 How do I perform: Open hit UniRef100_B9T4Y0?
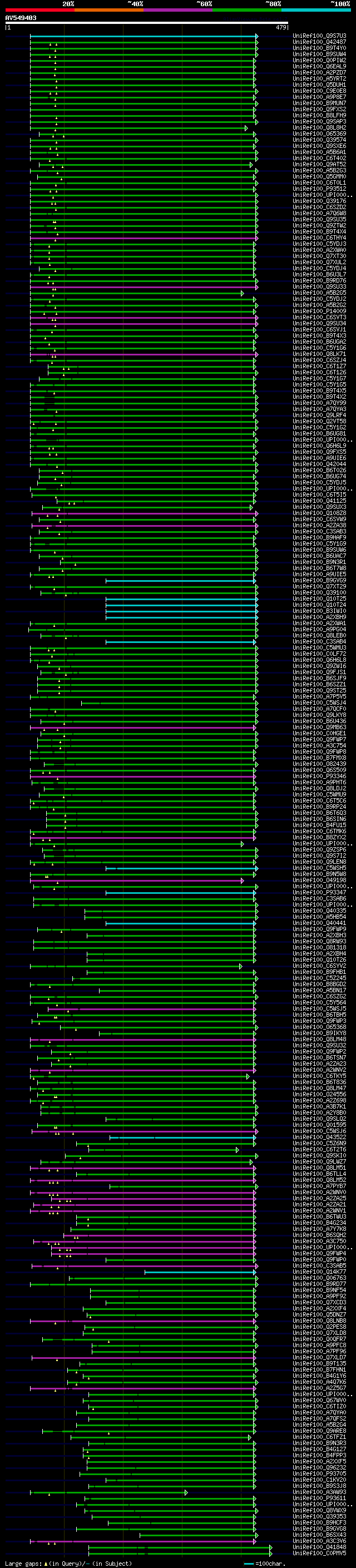click(319, 48)
